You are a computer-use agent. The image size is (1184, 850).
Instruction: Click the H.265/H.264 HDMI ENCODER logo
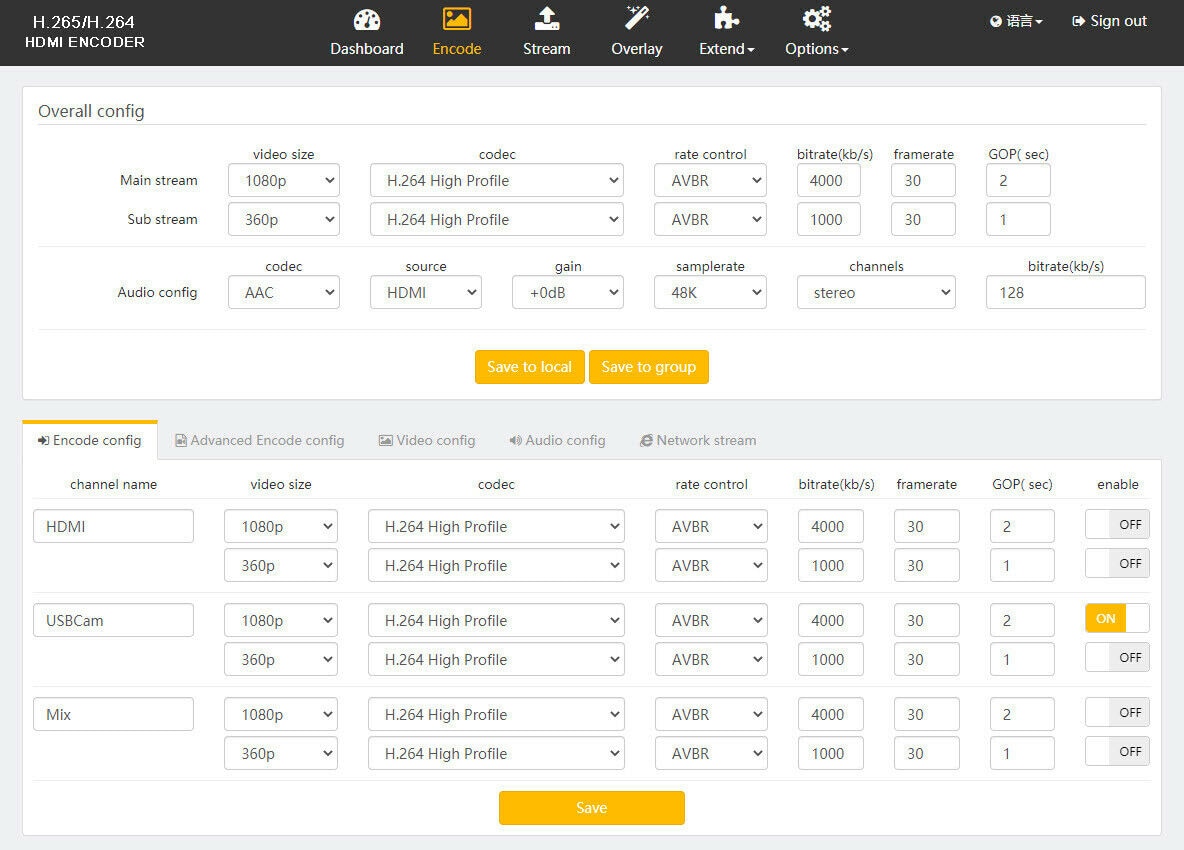(84, 32)
